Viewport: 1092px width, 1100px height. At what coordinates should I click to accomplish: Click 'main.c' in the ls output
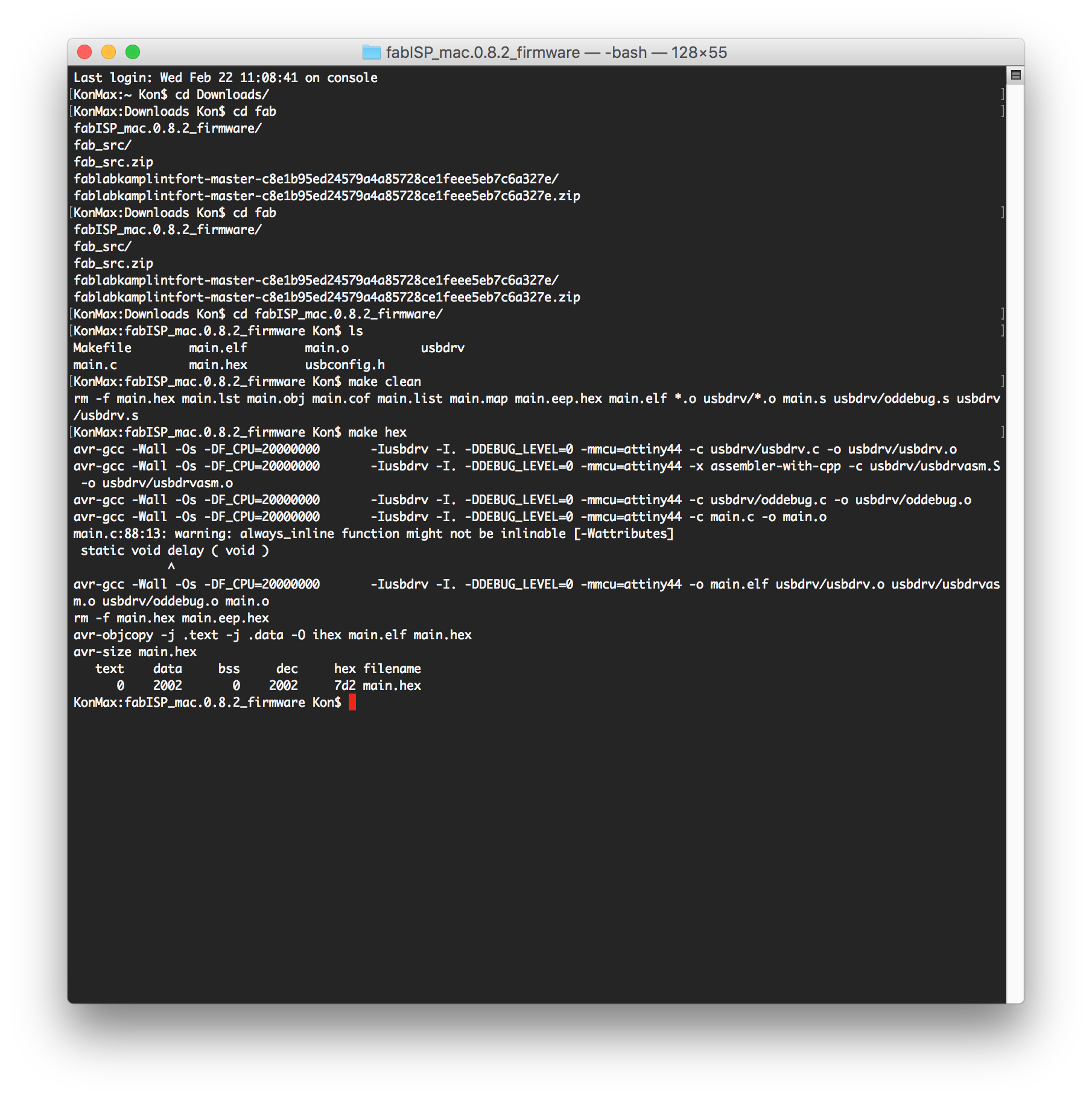pyautogui.click(x=95, y=365)
